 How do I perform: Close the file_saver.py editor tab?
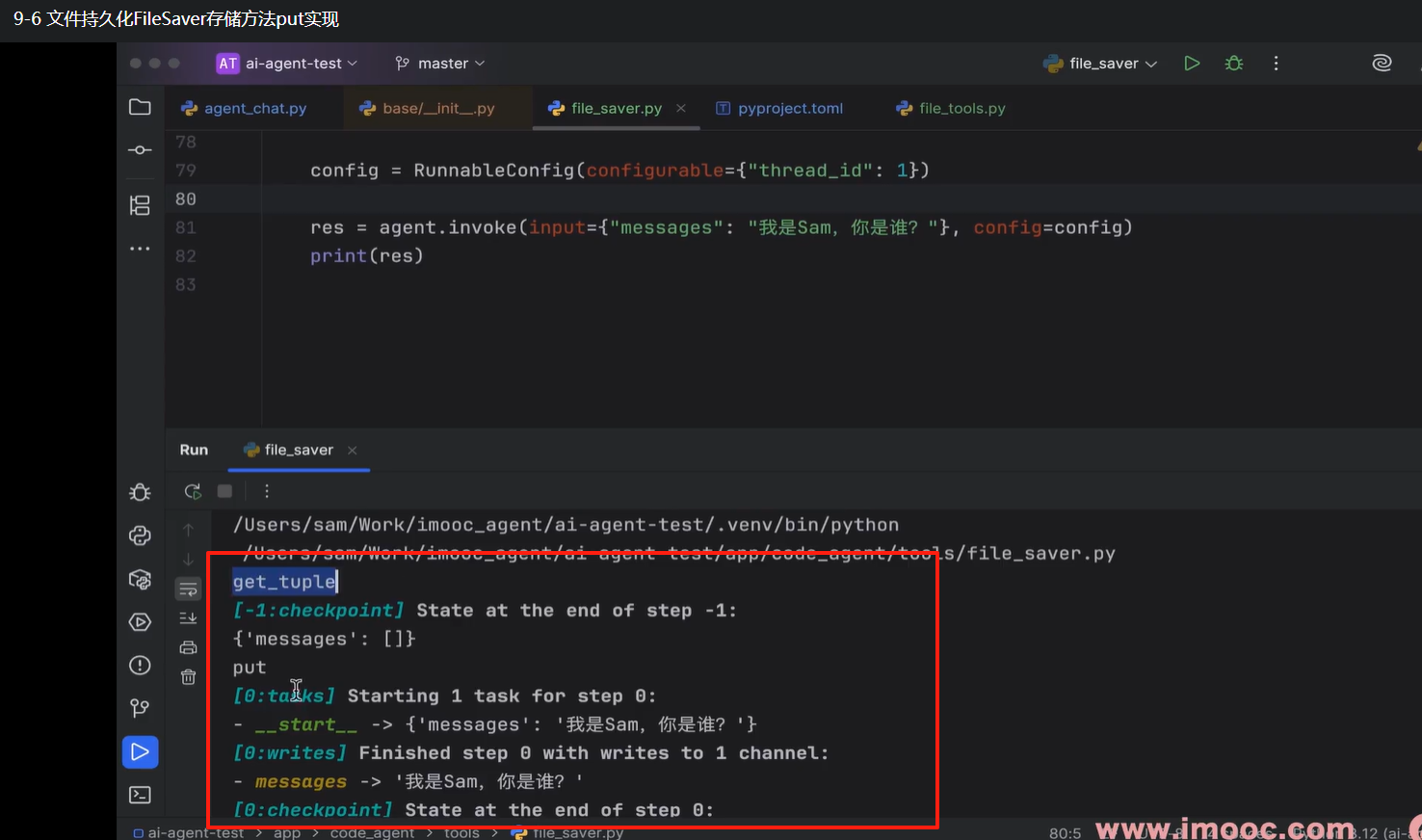pos(681,108)
